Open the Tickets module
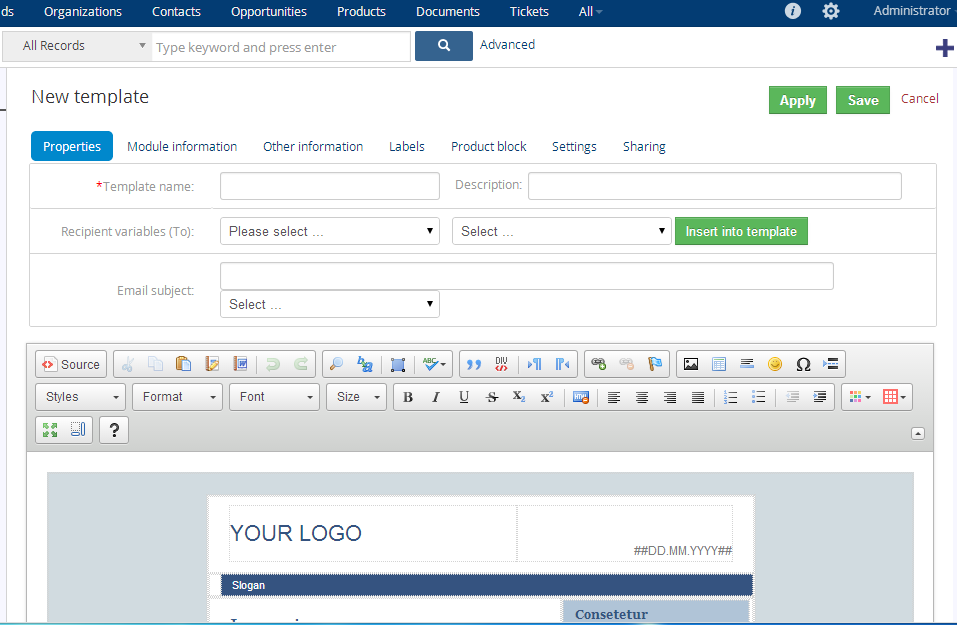957x625 pixels. point(529,12)
